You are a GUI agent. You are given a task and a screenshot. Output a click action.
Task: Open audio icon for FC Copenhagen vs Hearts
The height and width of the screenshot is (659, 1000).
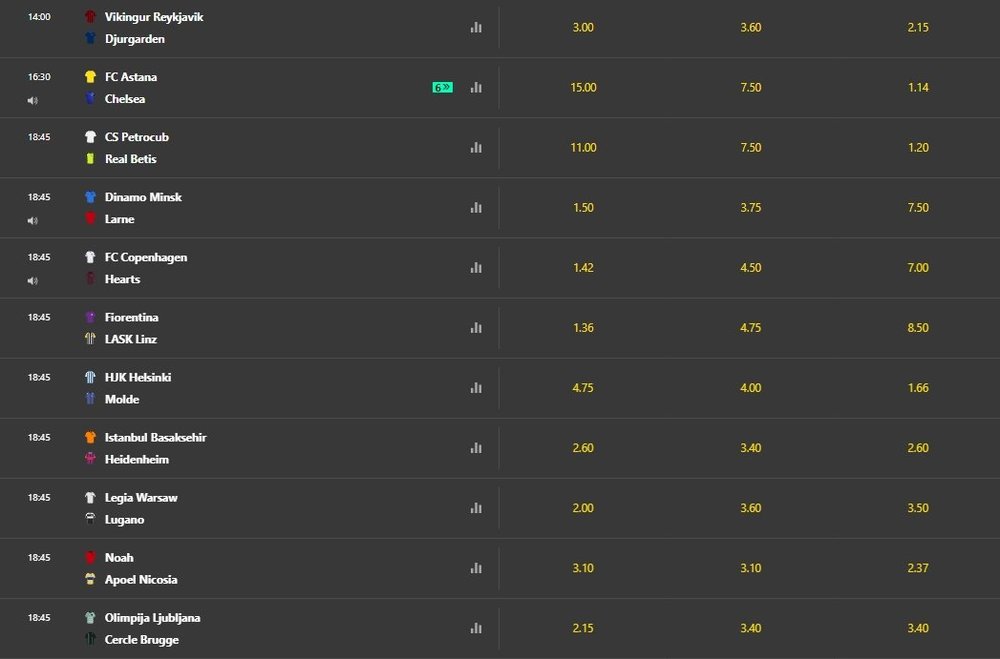click(33, 280)
